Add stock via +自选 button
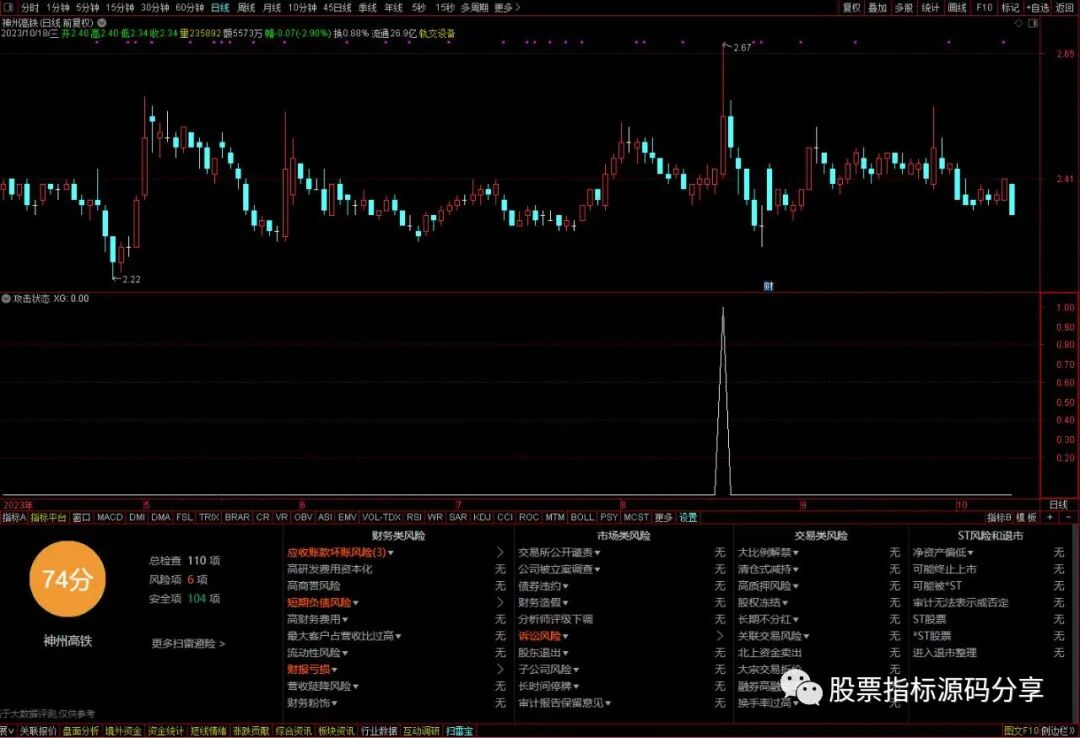 tap(1038, 8)
